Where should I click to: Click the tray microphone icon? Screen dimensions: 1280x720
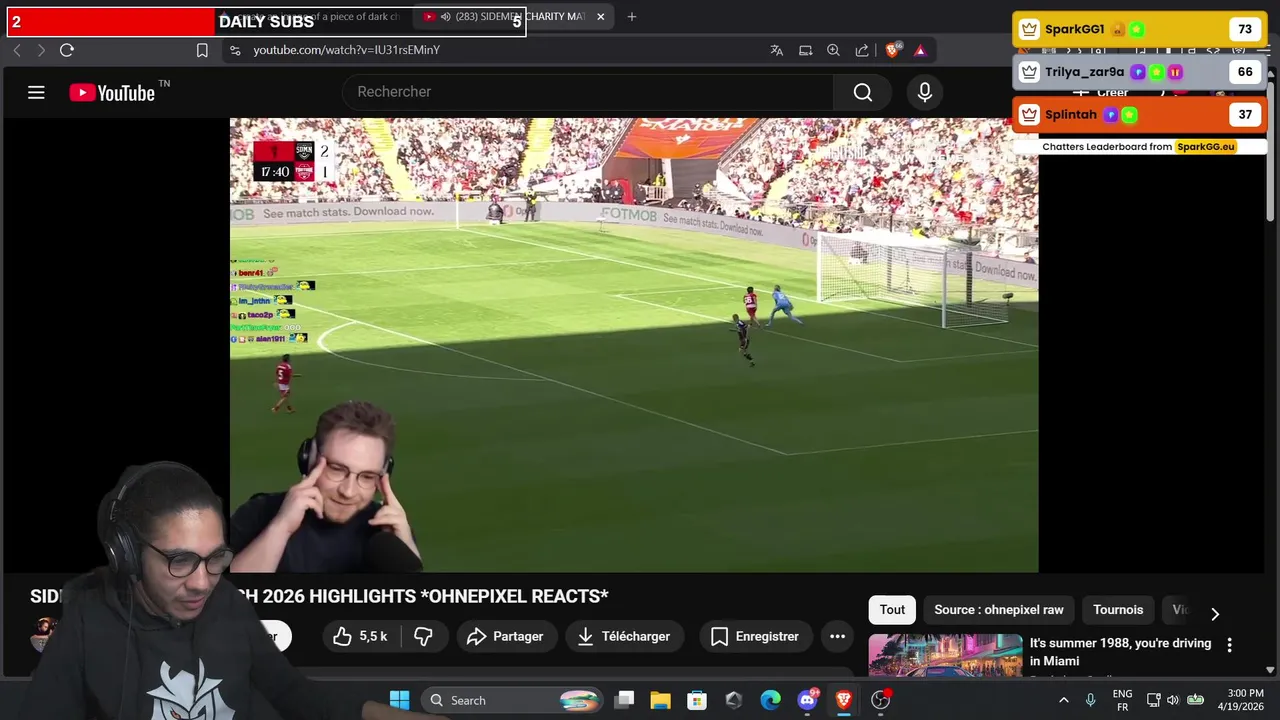1090,700
